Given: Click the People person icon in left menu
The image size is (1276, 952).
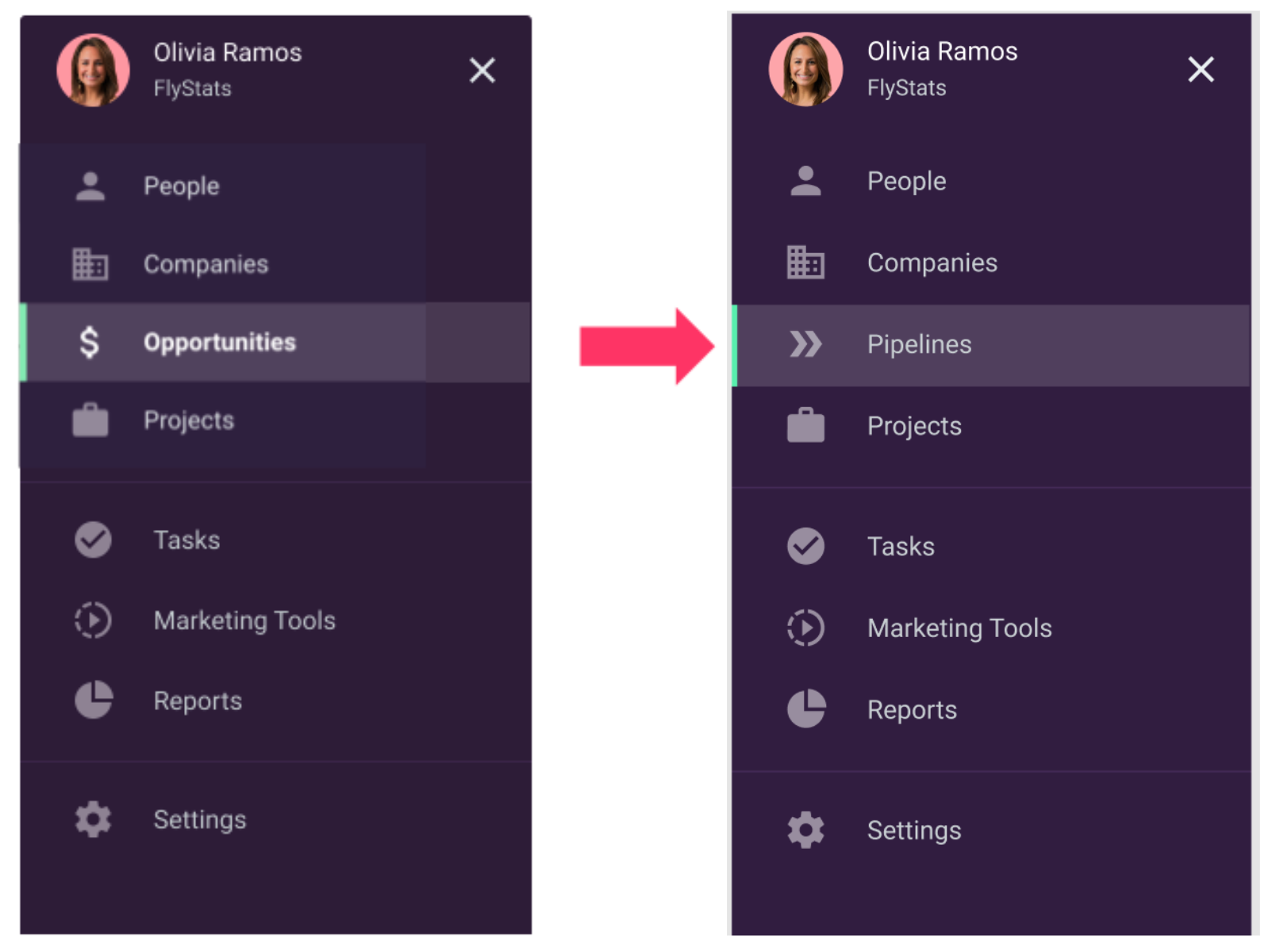Looking at the screenshot, I should [x=90, y=186].
